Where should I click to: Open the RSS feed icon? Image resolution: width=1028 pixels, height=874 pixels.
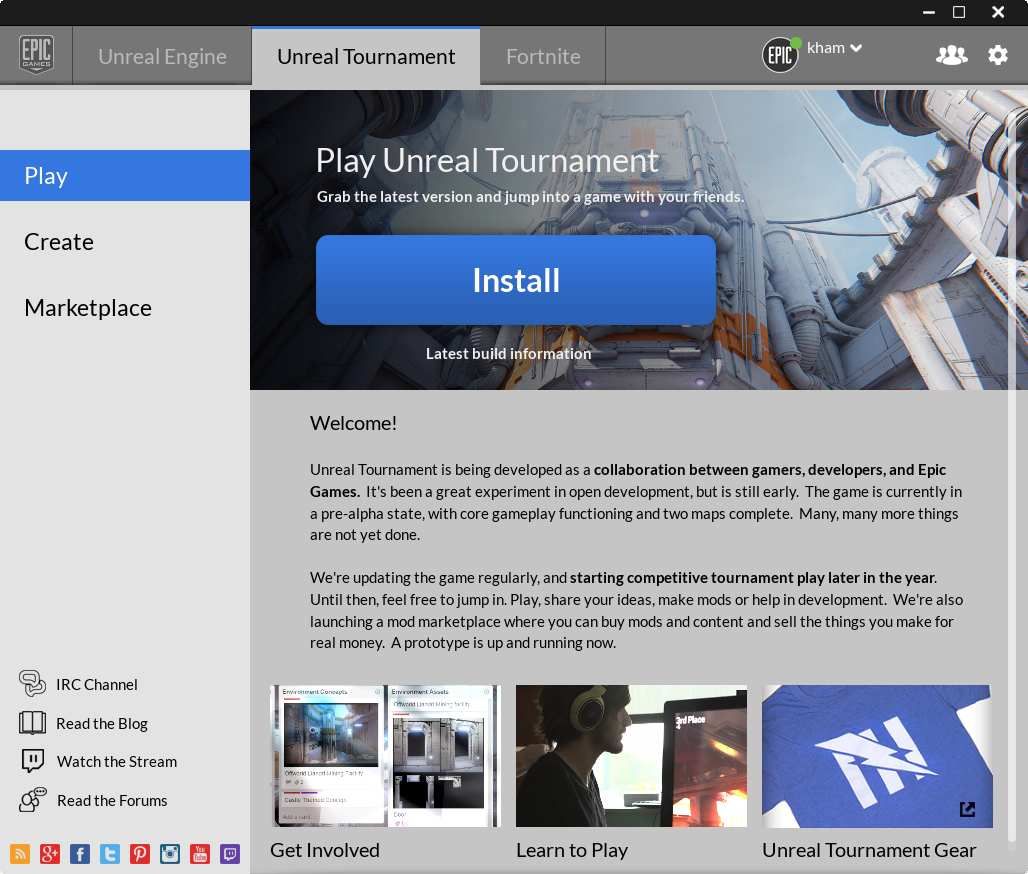[20, 854]
